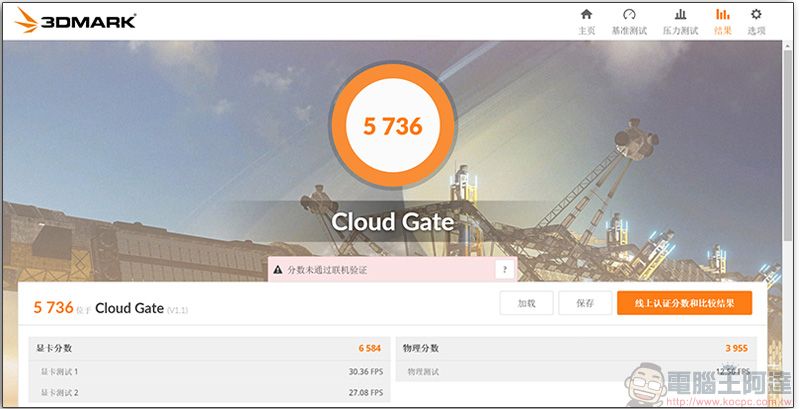
Task: Expand the 显卡分数 graphics score section
Action: point(208,348)
